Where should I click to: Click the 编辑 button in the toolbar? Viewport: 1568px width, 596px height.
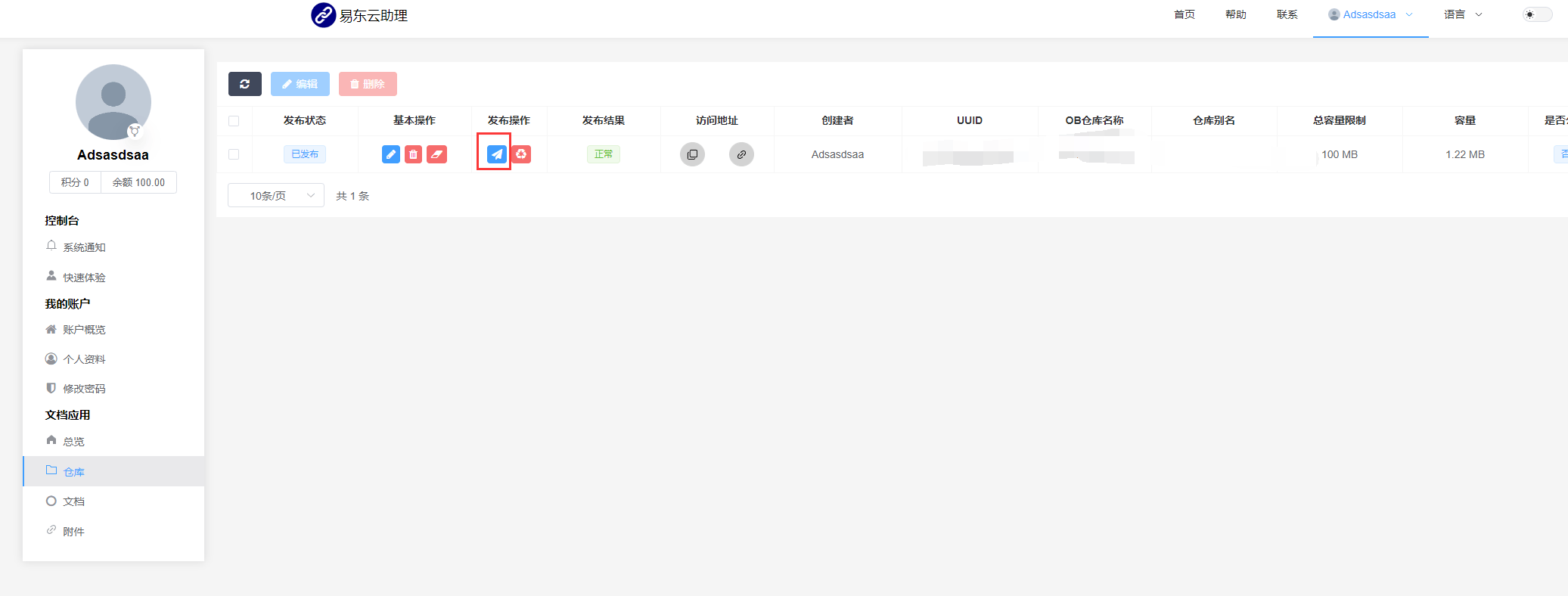click(300, 84)
